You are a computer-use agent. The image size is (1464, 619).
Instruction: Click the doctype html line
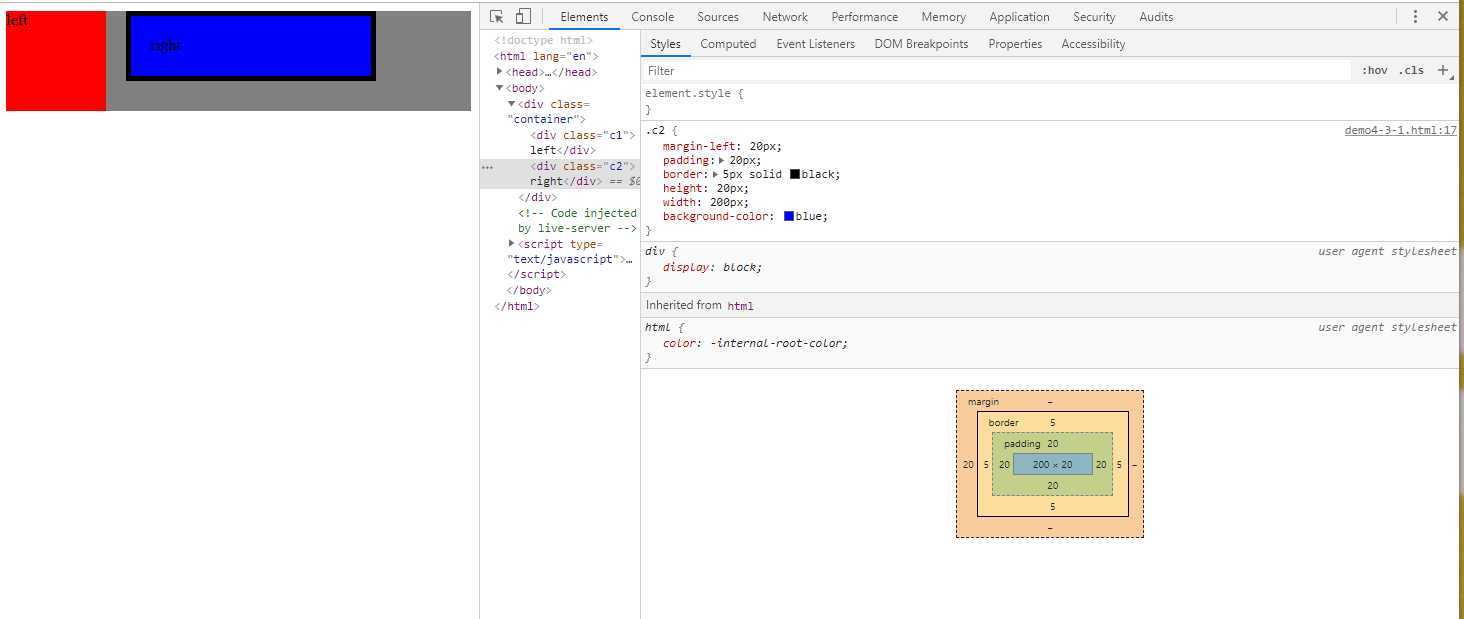(x=543, y=41)
